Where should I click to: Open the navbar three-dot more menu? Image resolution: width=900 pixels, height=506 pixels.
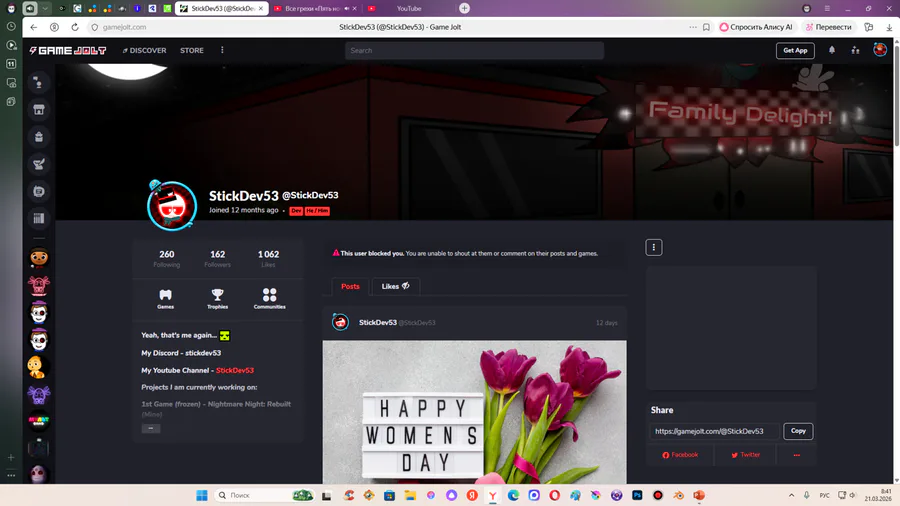pyautogui.click(x=222, y=50)
